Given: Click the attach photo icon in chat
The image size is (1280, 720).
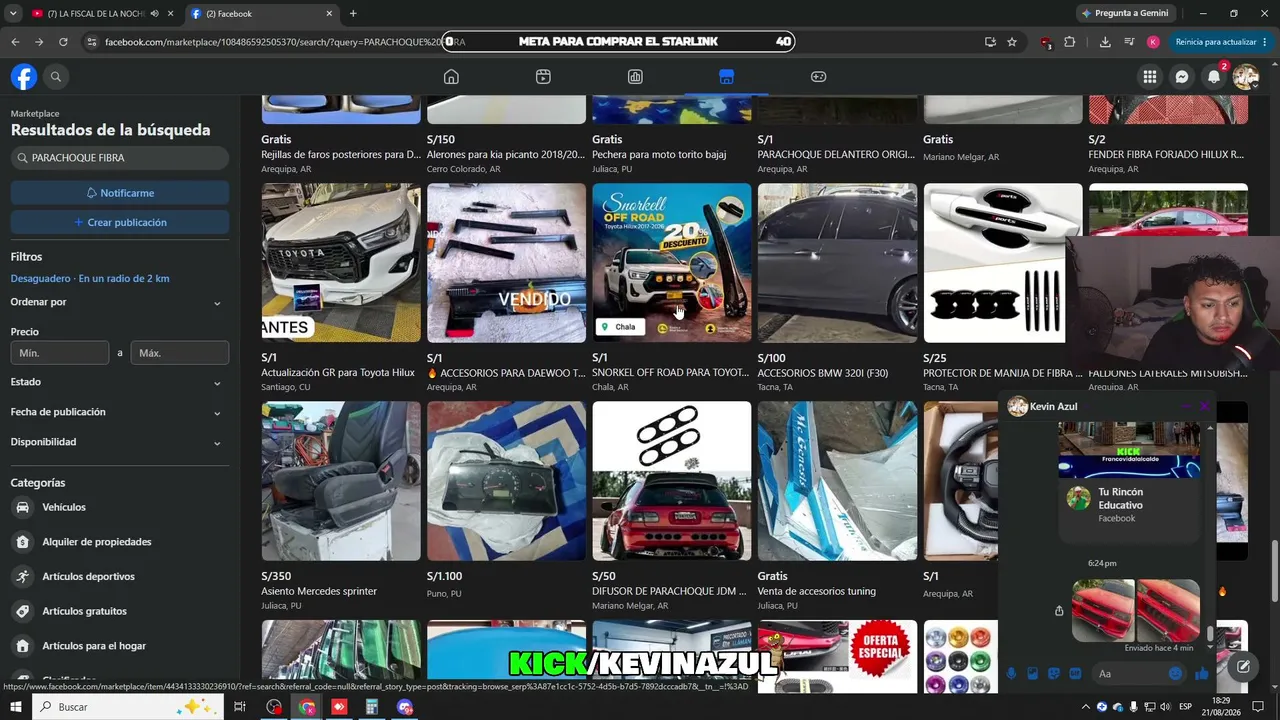Looking at the screenshot, I should (x=1032, y=674).
